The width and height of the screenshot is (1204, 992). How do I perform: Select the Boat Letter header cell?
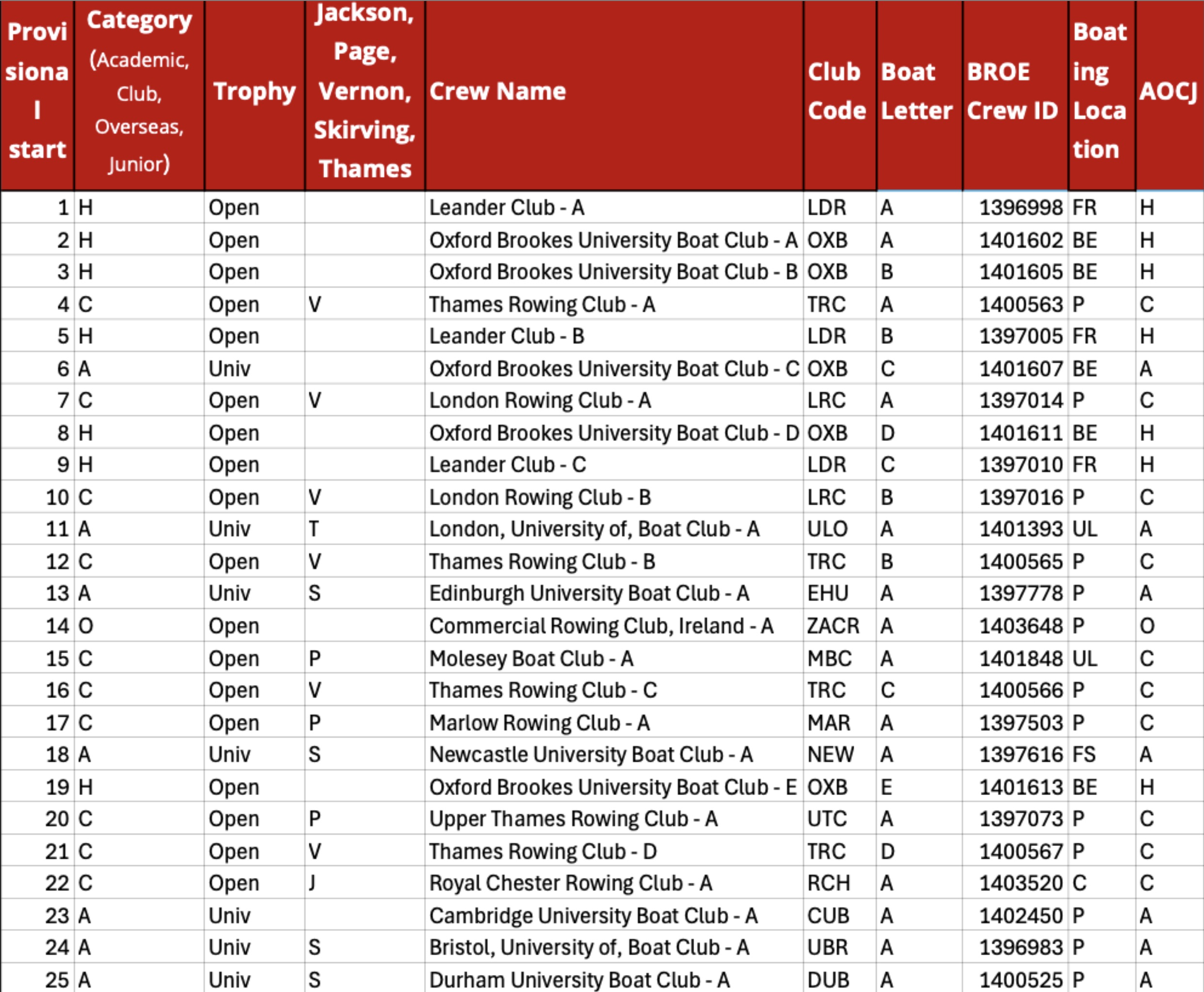tap(916, 91)
